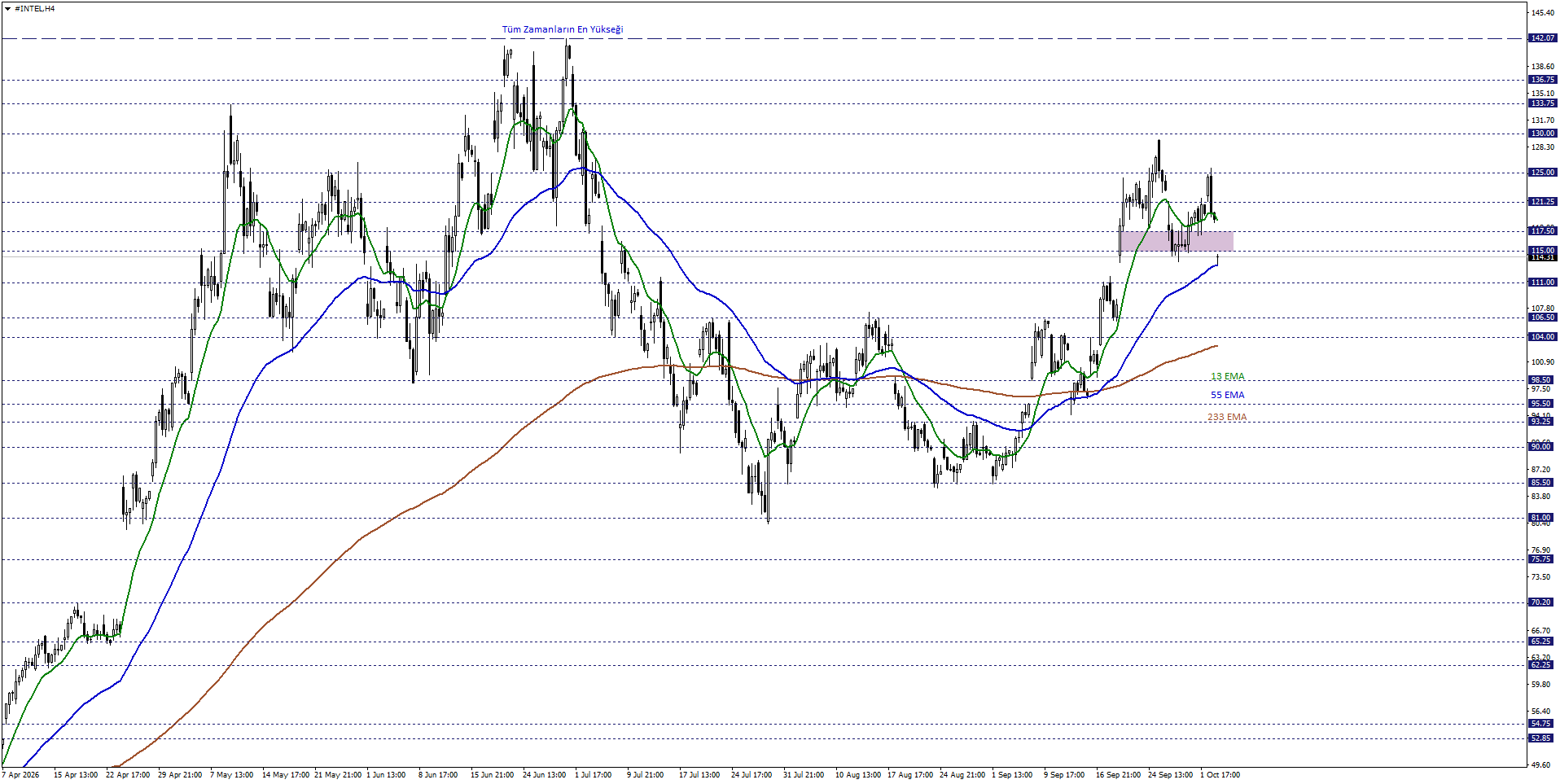Click the '1 Jul 17:00' time axis label
Viewport: 1560px width, 784px height.
(x=593, y=775)
